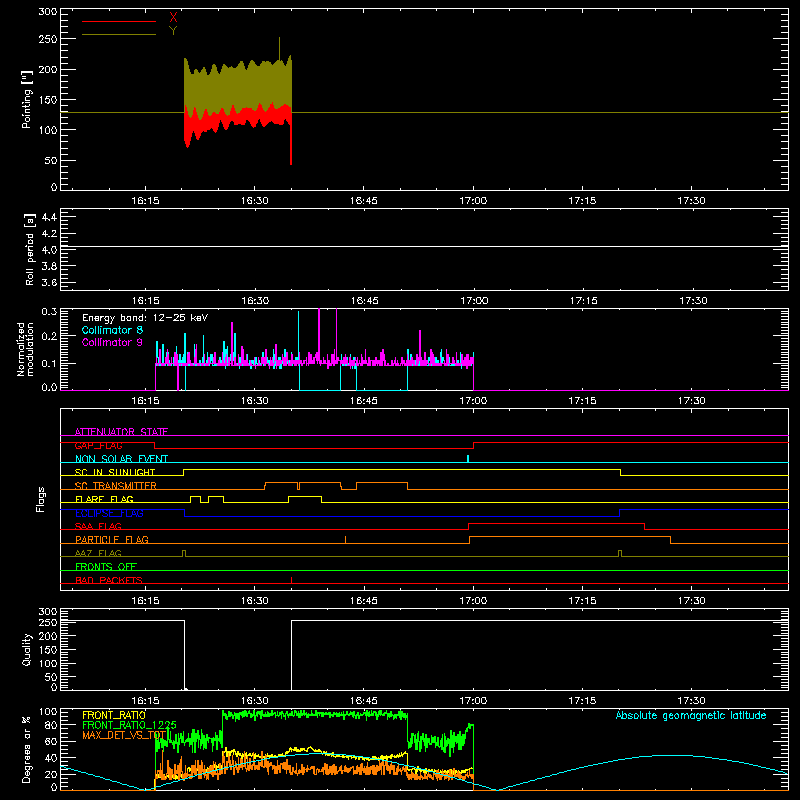Select the BAD_PACKETS flag label
The image size is (800, 800).
point(109,580)
